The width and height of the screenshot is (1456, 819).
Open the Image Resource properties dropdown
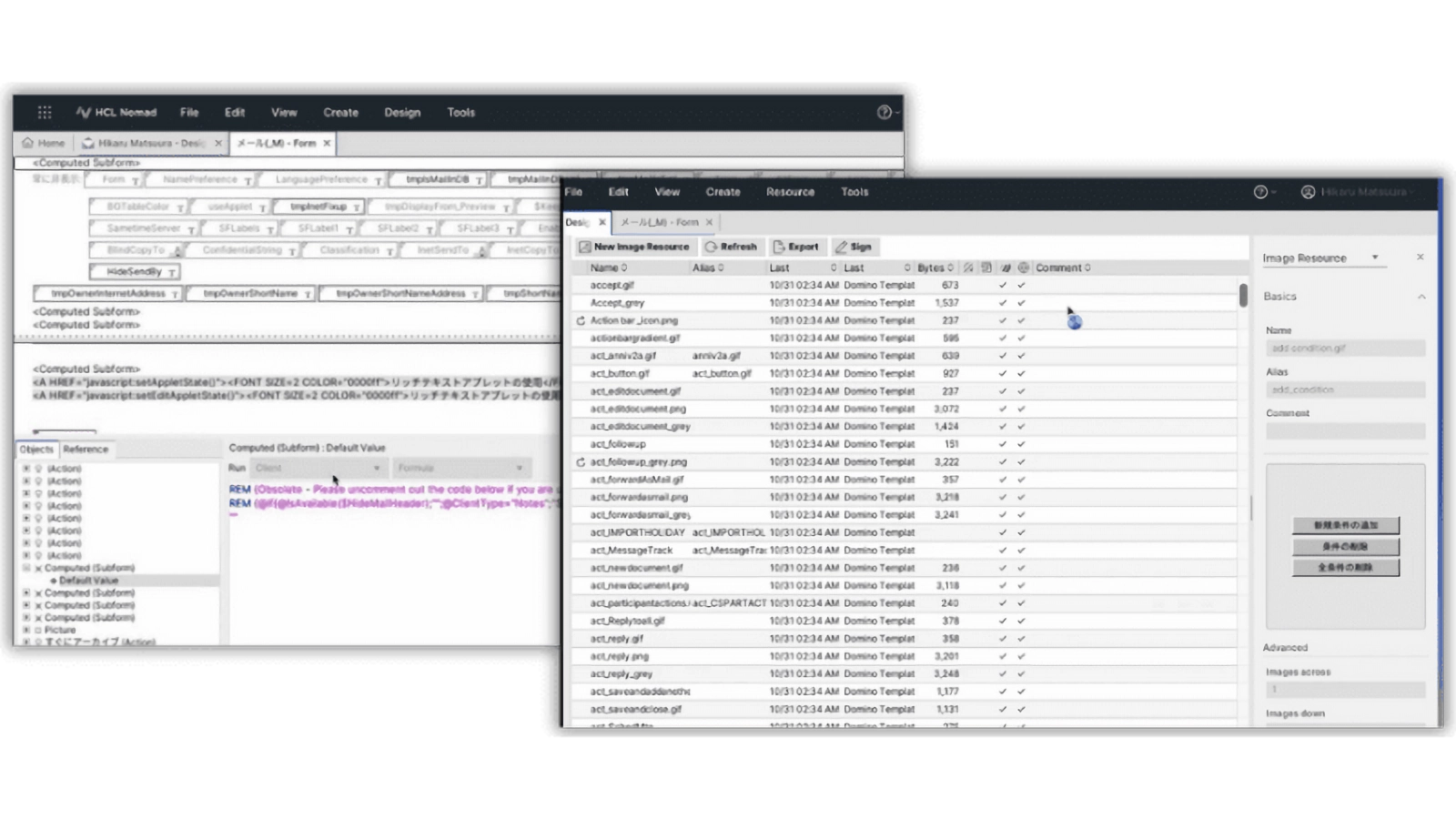tap(1320, 258)
